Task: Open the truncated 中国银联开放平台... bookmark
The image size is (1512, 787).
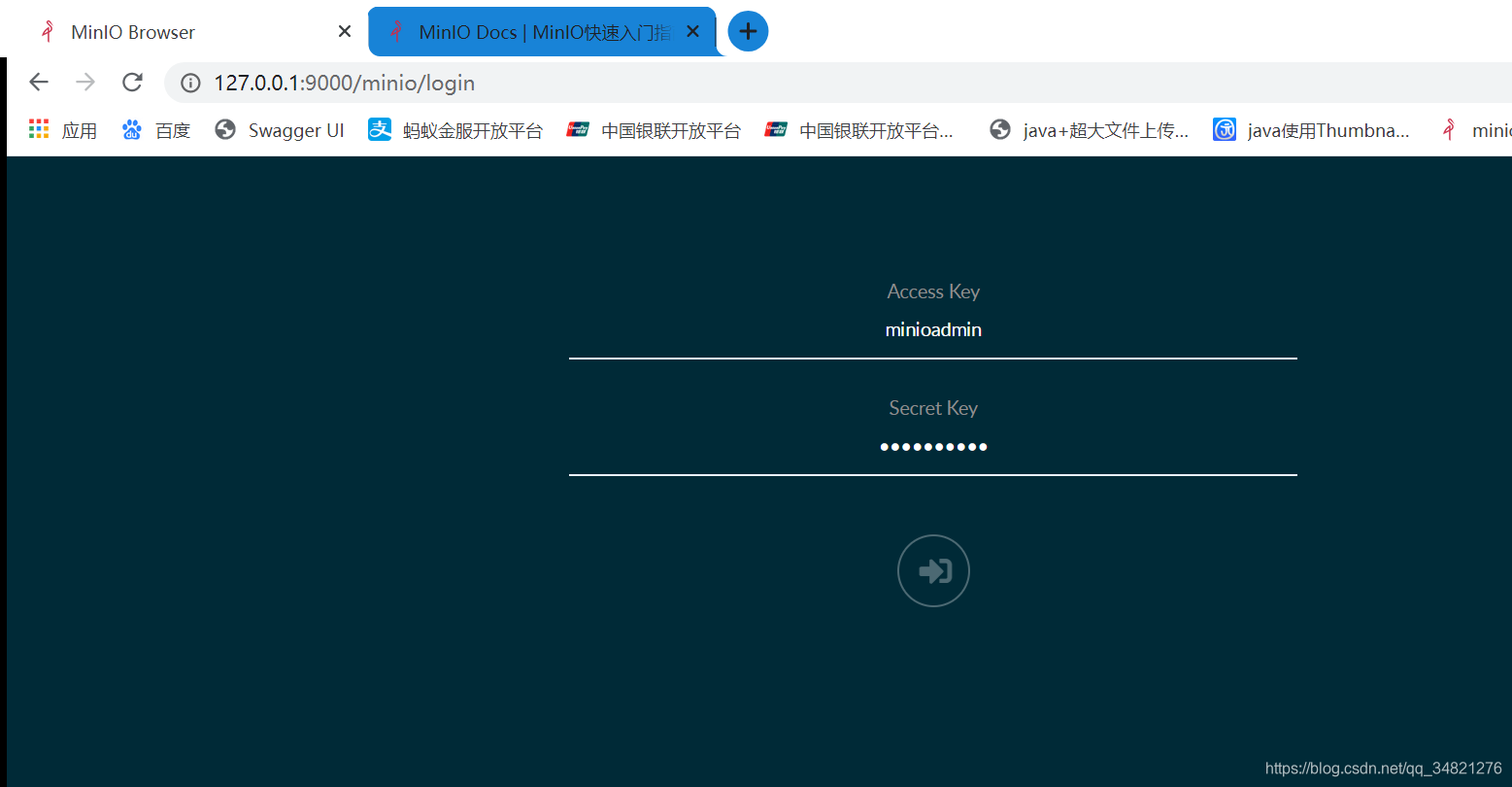Action: 859,130
